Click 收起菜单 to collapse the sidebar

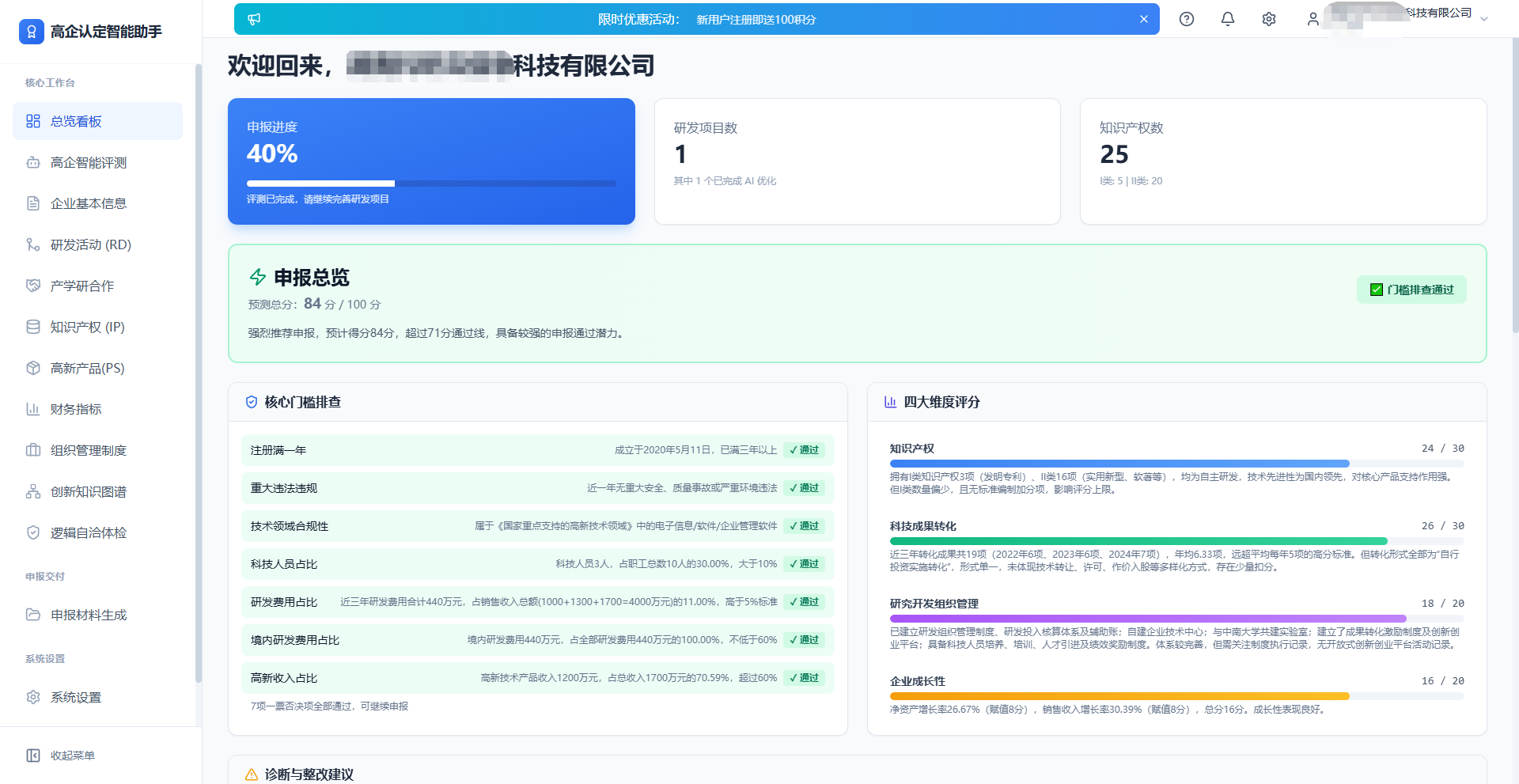click(x=73, y=756)
